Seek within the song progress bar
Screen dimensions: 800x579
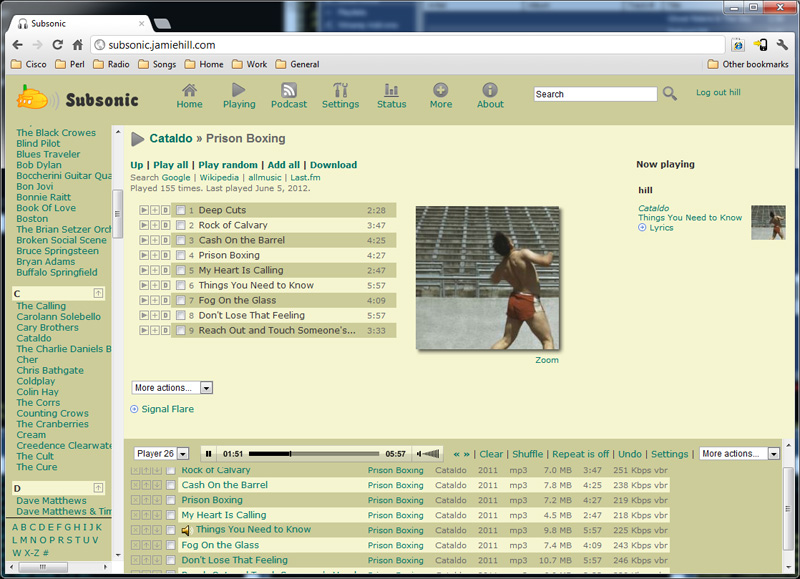tap(314, 454)
